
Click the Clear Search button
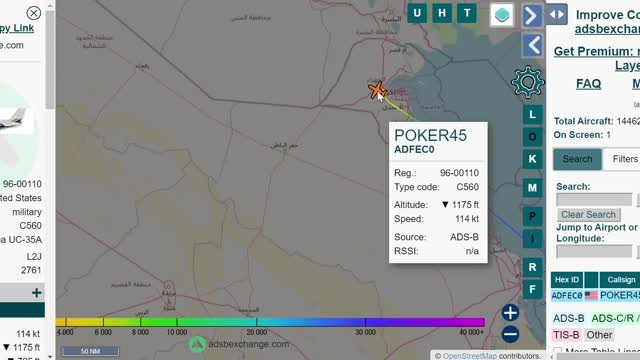coord(589,214)
